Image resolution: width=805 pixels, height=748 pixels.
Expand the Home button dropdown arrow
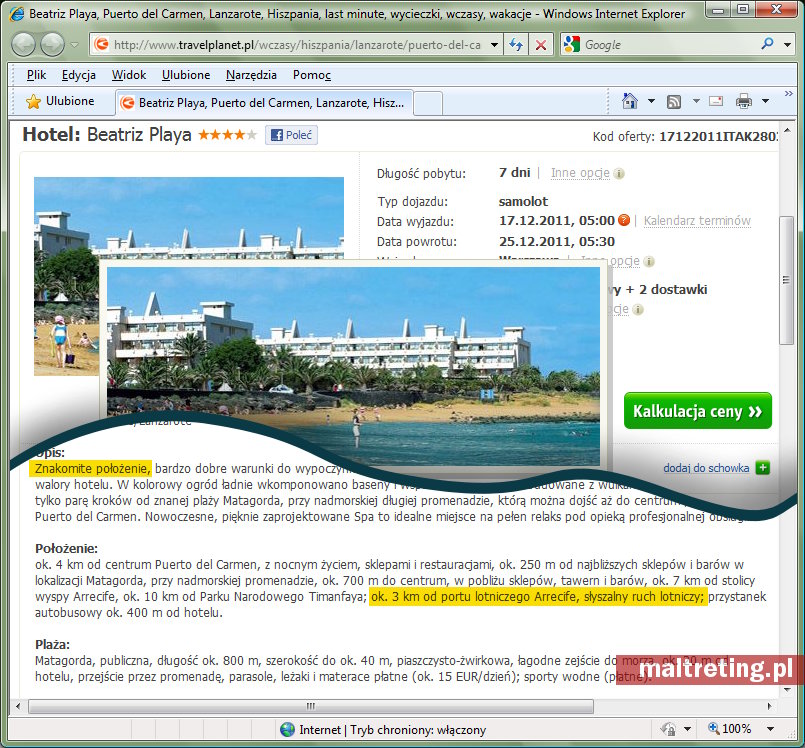tap(651, 101)
